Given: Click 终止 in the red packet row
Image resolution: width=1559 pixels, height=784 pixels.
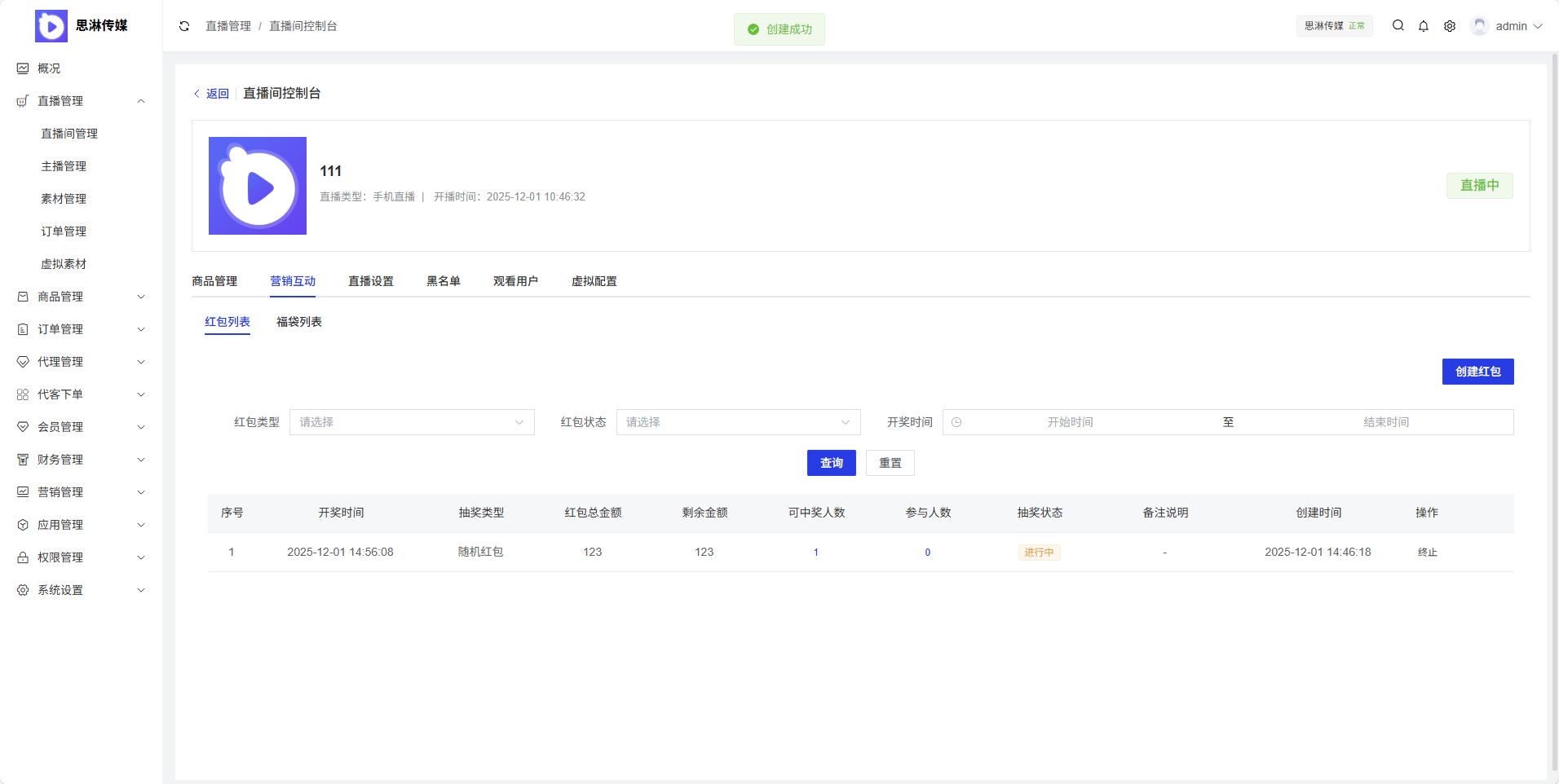Looking at the screenshot, I should pyautogui.click(x=1427, y=553).
